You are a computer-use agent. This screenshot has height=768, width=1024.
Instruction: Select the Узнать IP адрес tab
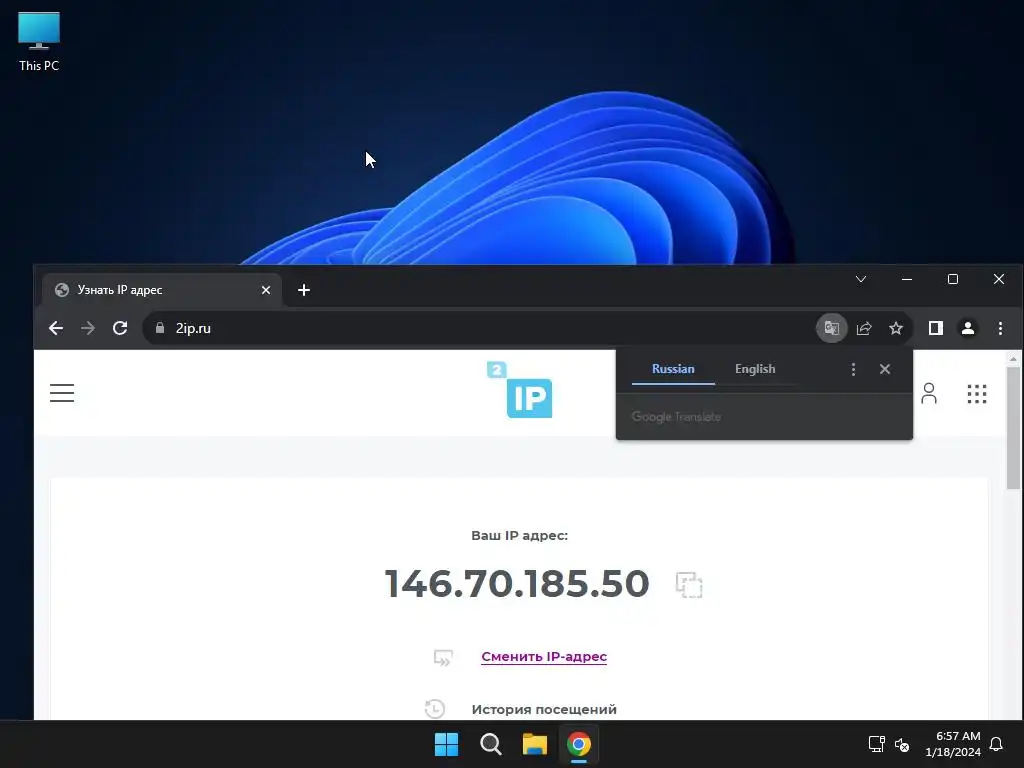162,290
